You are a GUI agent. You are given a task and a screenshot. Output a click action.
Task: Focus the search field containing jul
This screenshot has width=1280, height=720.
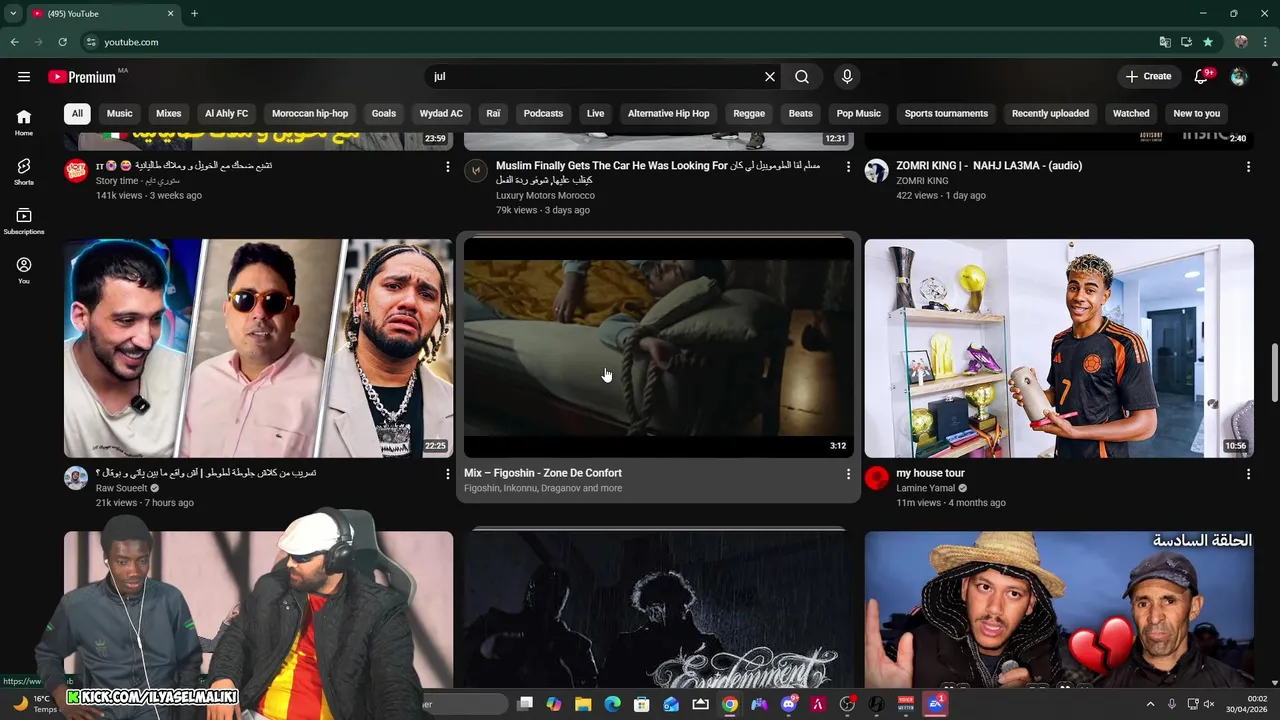pyautogui.click(x=594, y=77)
